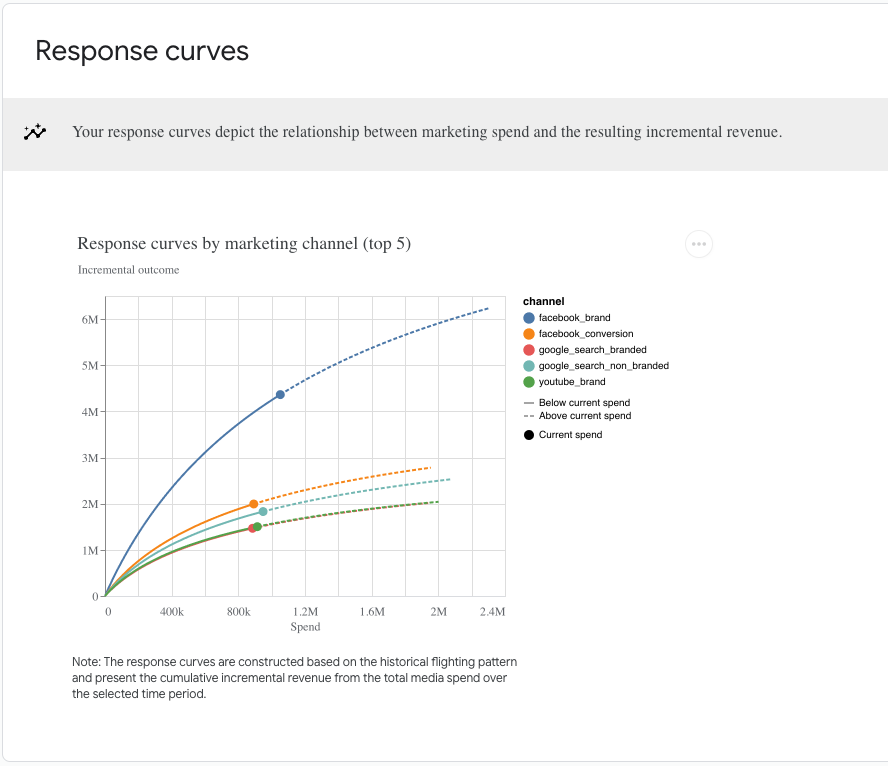The height and width of the screenshot is (766, 888).
Task: Click the google_search_non_branded legend label
Action: pyautogui.click(x=604, y=366)
